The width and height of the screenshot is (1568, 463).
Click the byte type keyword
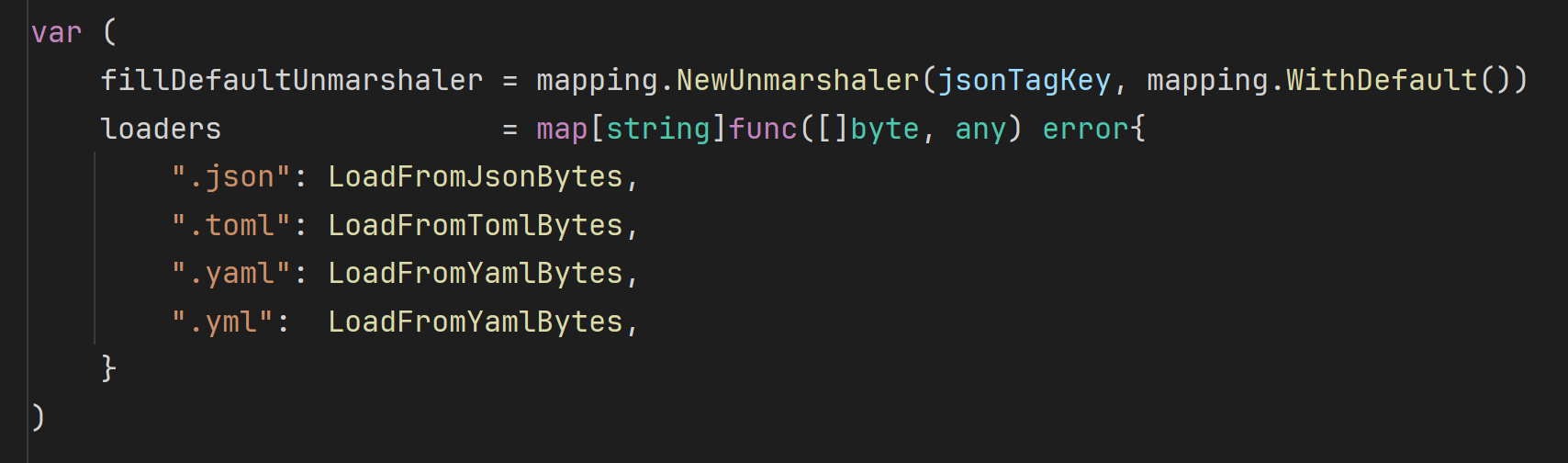(x=884, y=130)
